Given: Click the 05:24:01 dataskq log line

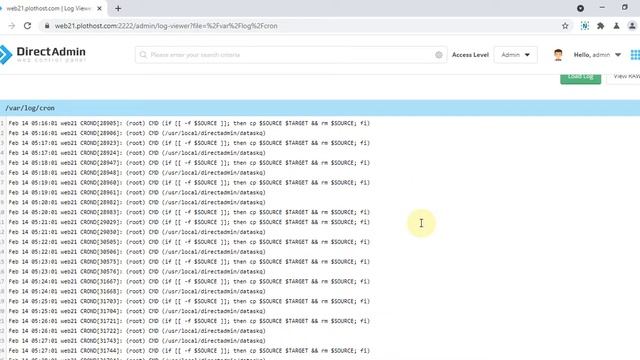Looking at the screenshot, I should 137,291.
